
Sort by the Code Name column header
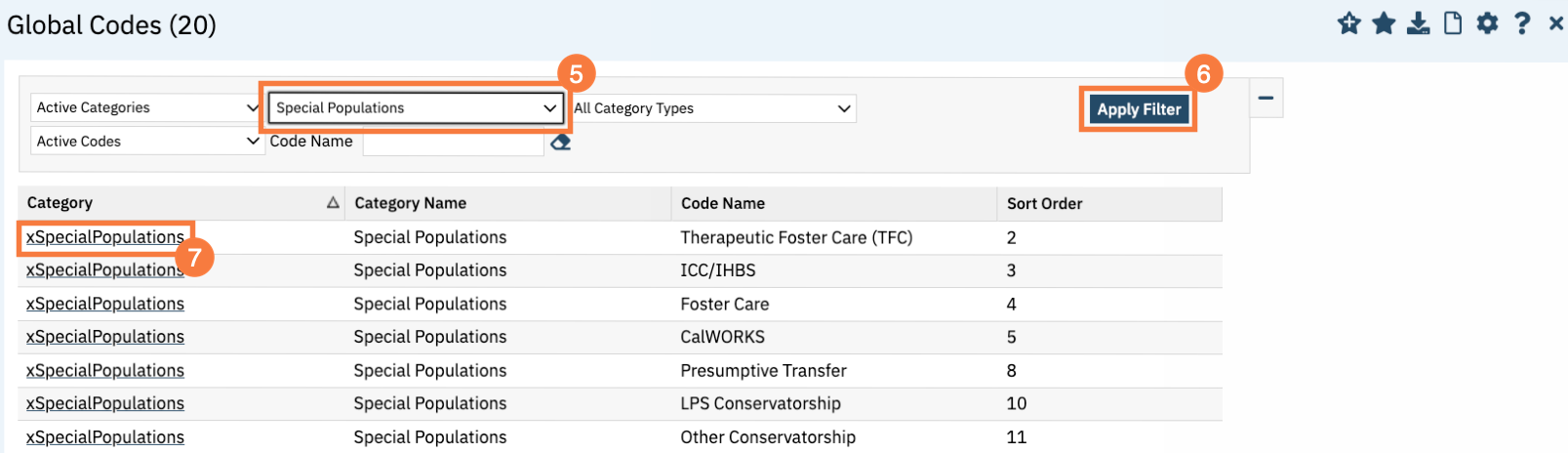click(x=723, y=203)
